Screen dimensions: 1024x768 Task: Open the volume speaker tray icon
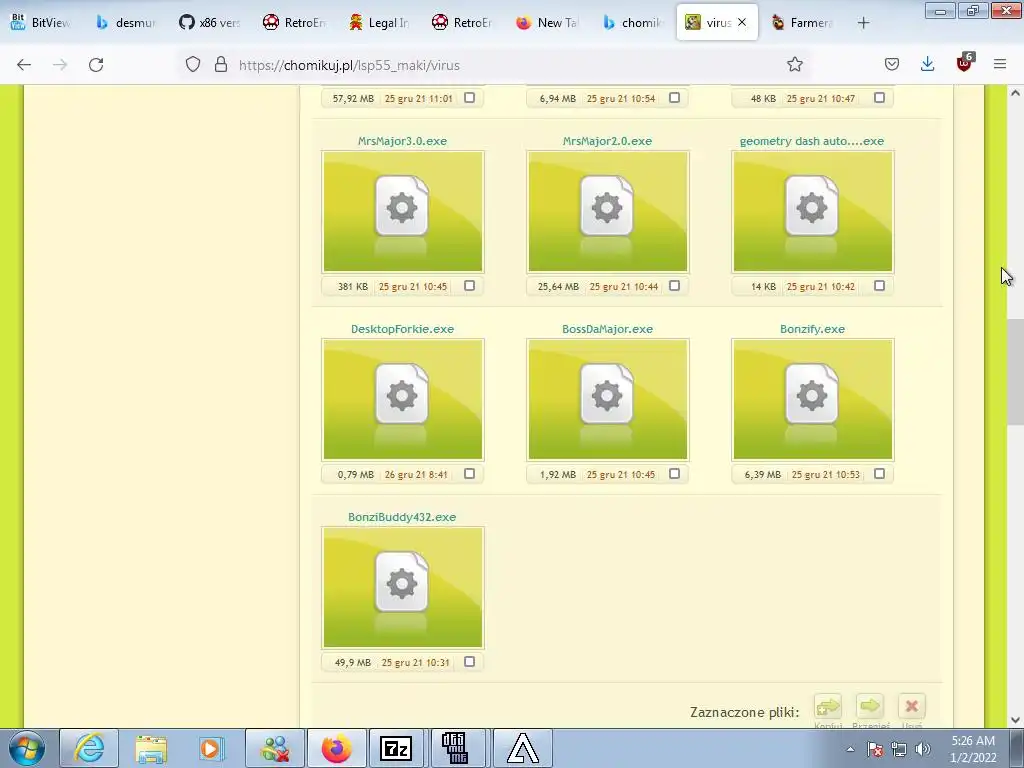923,749
